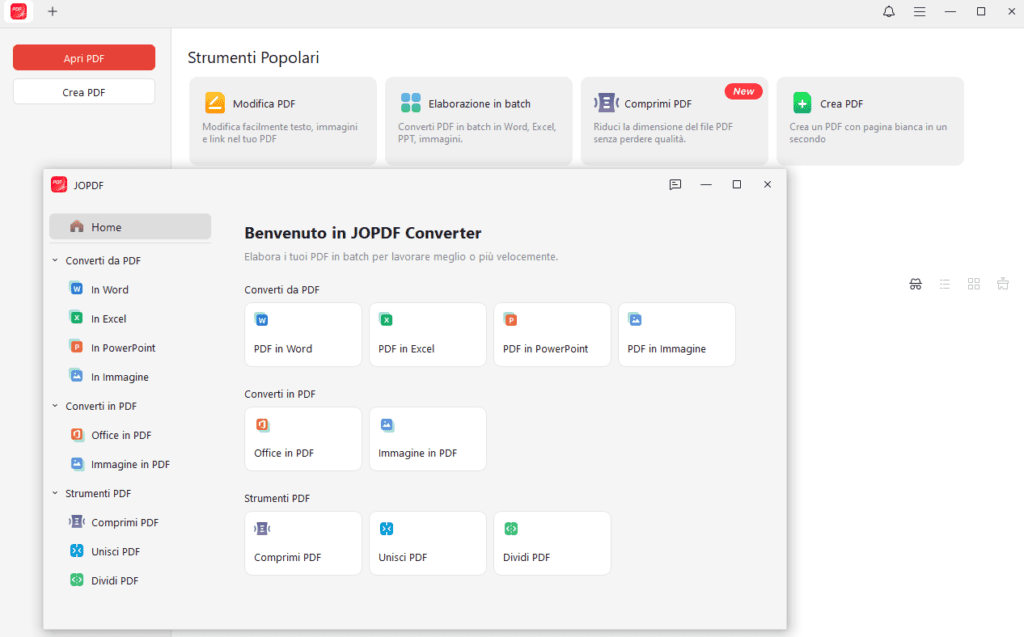Open a new tab with the plus icon

(x=52, y=11)
